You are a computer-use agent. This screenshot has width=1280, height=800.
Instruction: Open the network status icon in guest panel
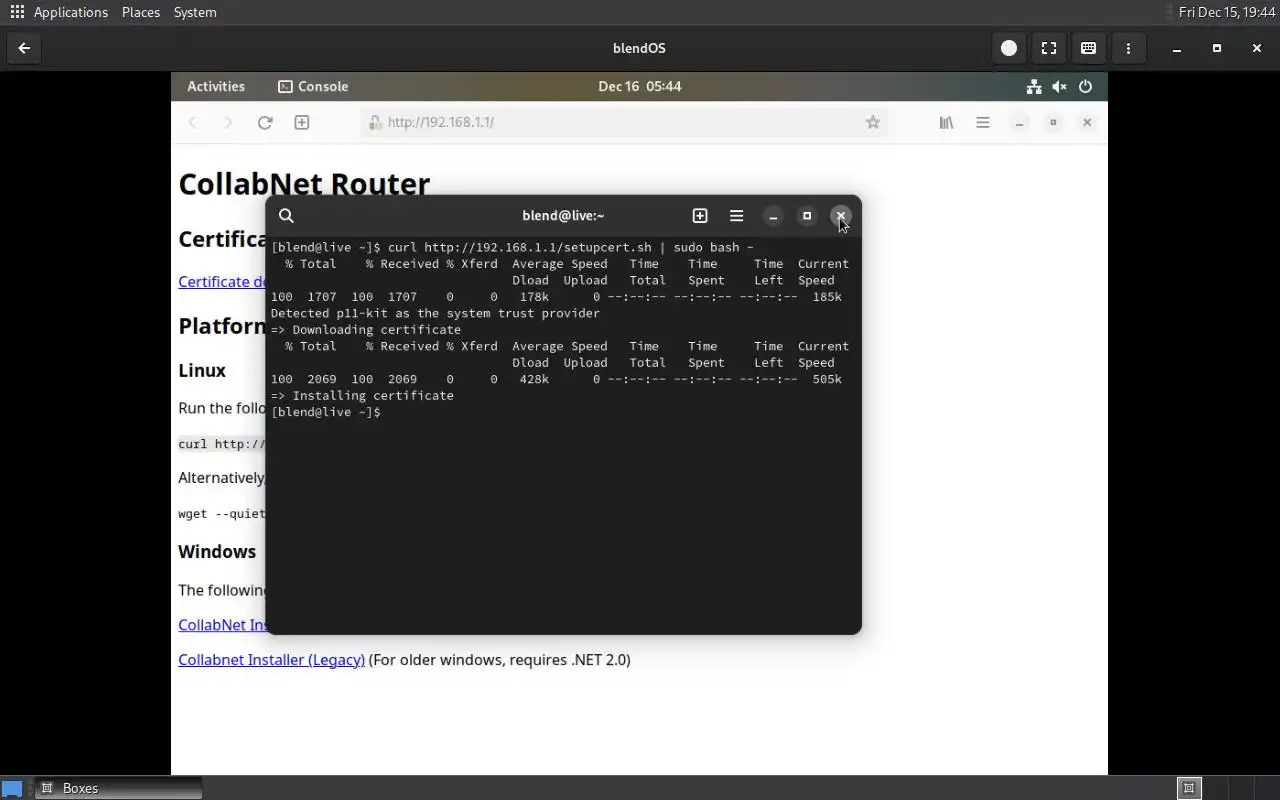1034,86
